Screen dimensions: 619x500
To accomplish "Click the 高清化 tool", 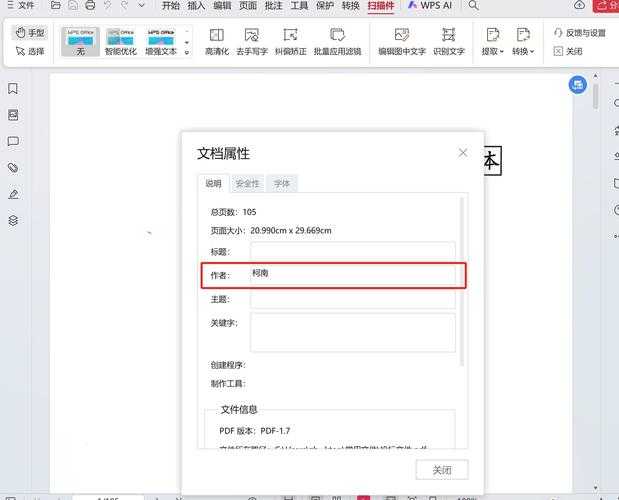I will 217,42.
